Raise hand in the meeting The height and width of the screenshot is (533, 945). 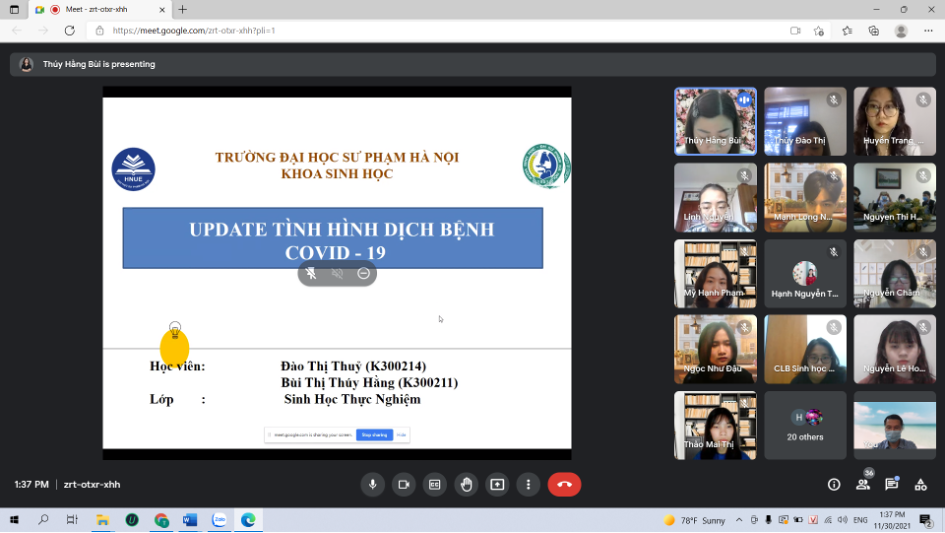466,485
